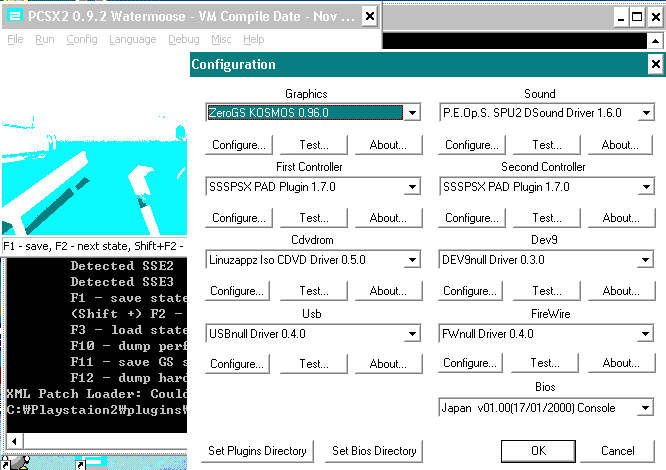Show About for Dev9 plugin
Screen dimensions: 666x470
621,291
